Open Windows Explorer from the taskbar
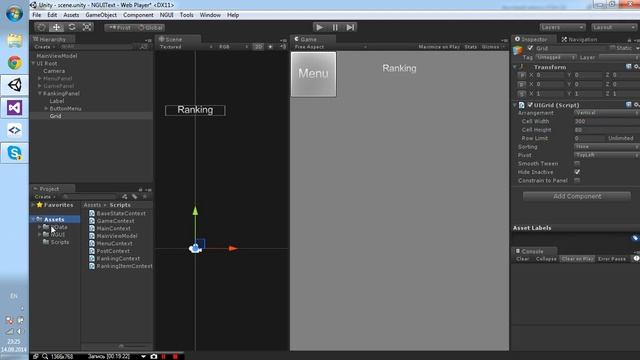This screenshot has width=640, height=360. pyautogui.click(x=15, y=40)
